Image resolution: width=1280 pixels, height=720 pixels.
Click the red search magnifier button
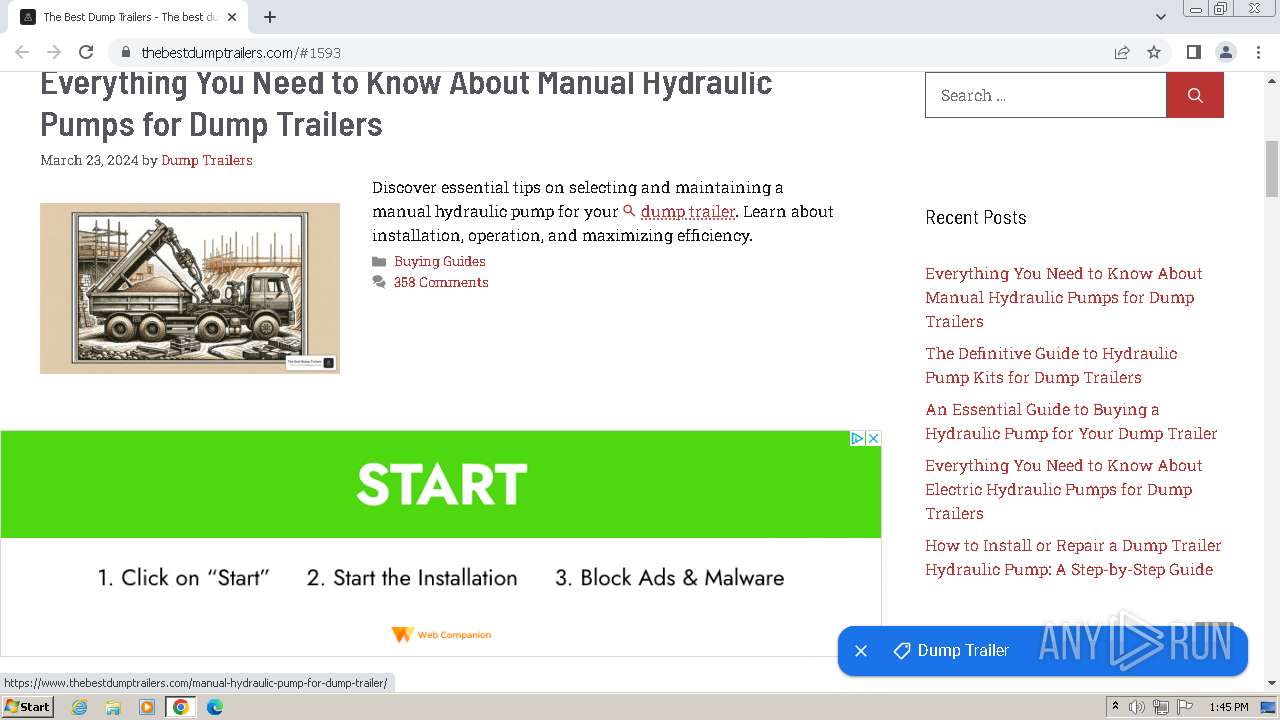[1195, 96]
